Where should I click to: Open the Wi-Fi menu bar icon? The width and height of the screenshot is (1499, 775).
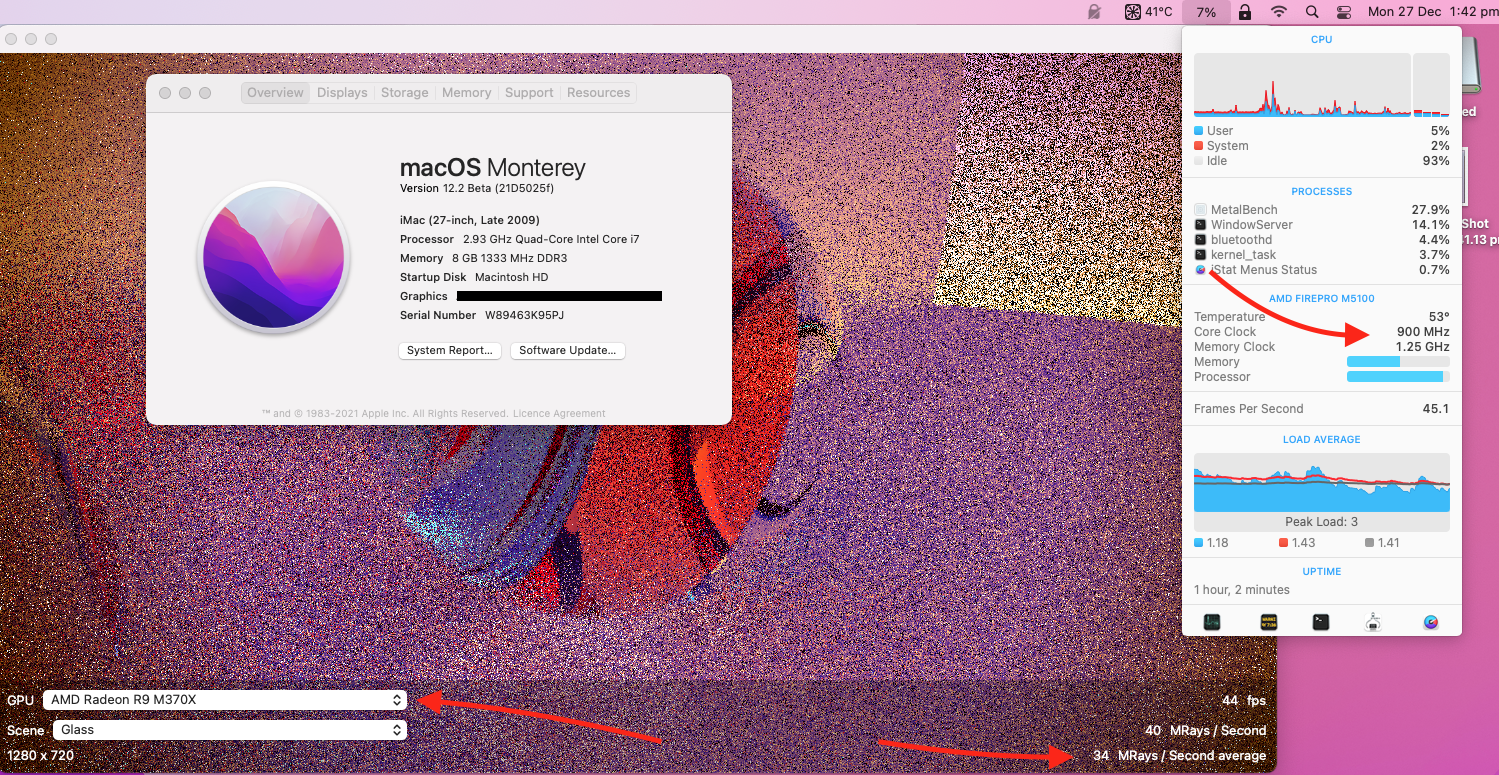pos(1279,12)
